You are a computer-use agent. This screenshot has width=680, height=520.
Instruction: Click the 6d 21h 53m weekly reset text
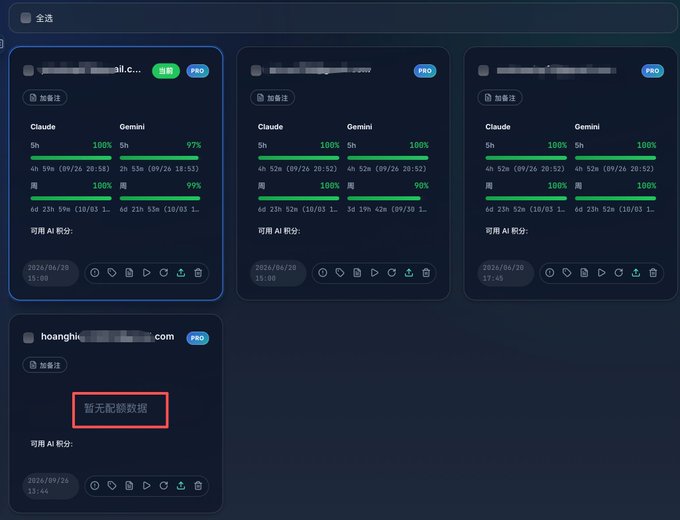point(159,209)
